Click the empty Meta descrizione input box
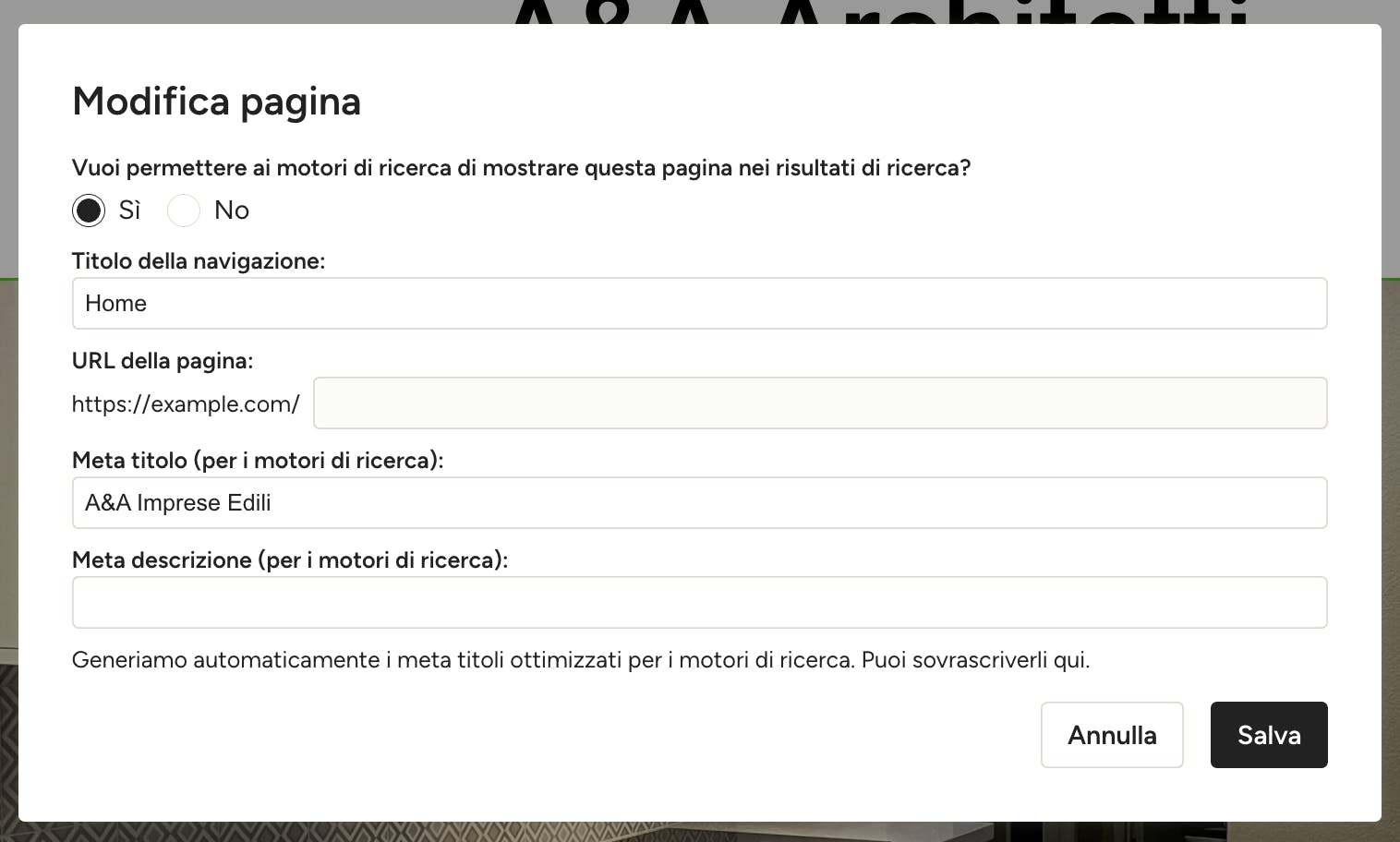This screenshot has width=1400, height=842. click(700, 602)
